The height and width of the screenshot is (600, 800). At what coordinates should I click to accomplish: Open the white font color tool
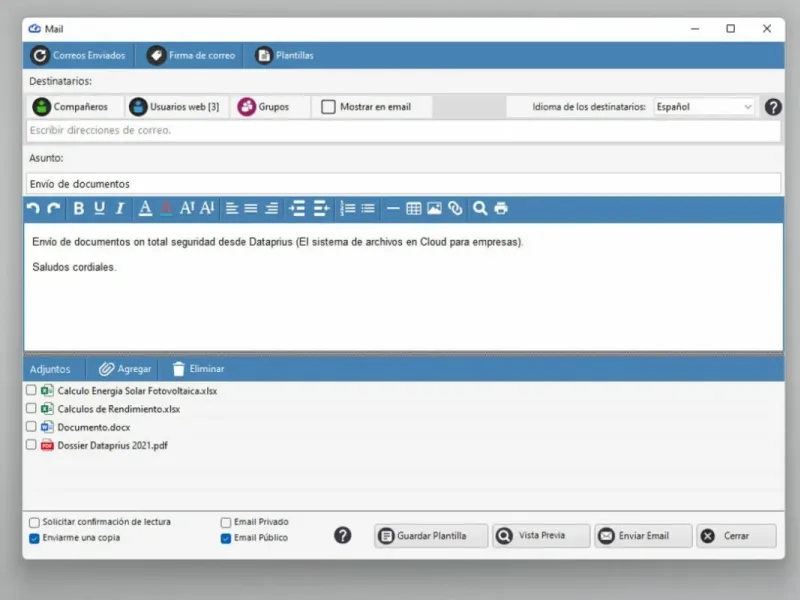[145, 208]
